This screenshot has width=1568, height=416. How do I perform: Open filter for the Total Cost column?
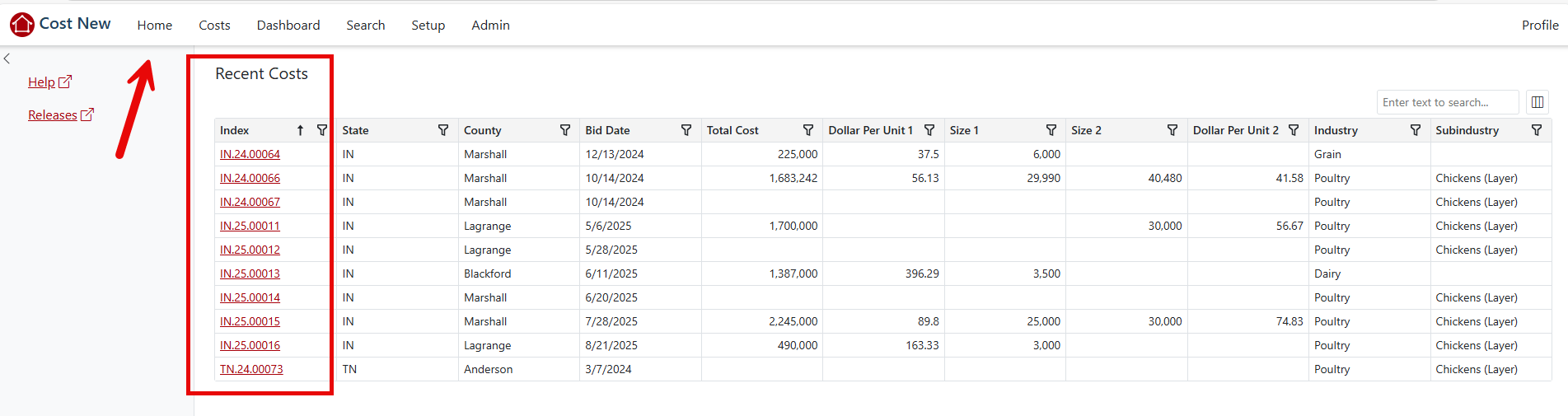[808, 130]
